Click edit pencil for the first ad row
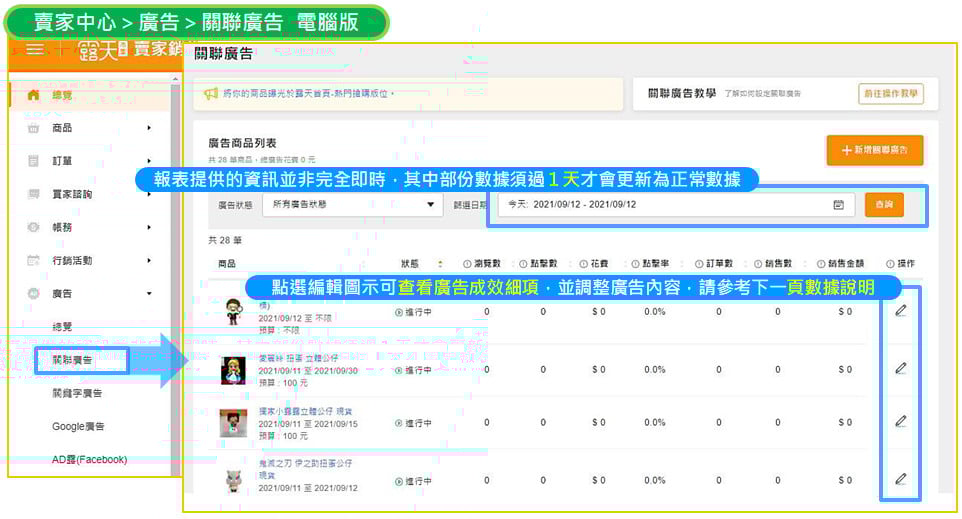962x519 pixels. coord(900,311)
